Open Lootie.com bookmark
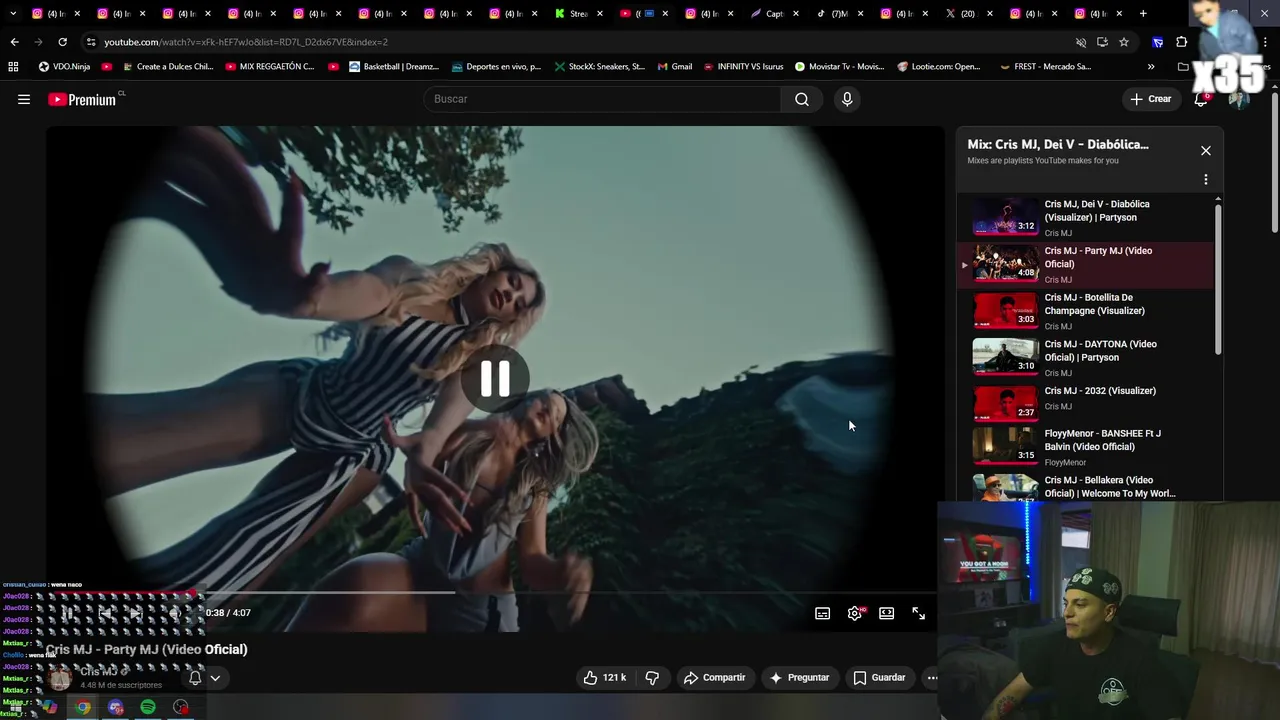Viewport: 1280px width, 720px height. (939, 67)
